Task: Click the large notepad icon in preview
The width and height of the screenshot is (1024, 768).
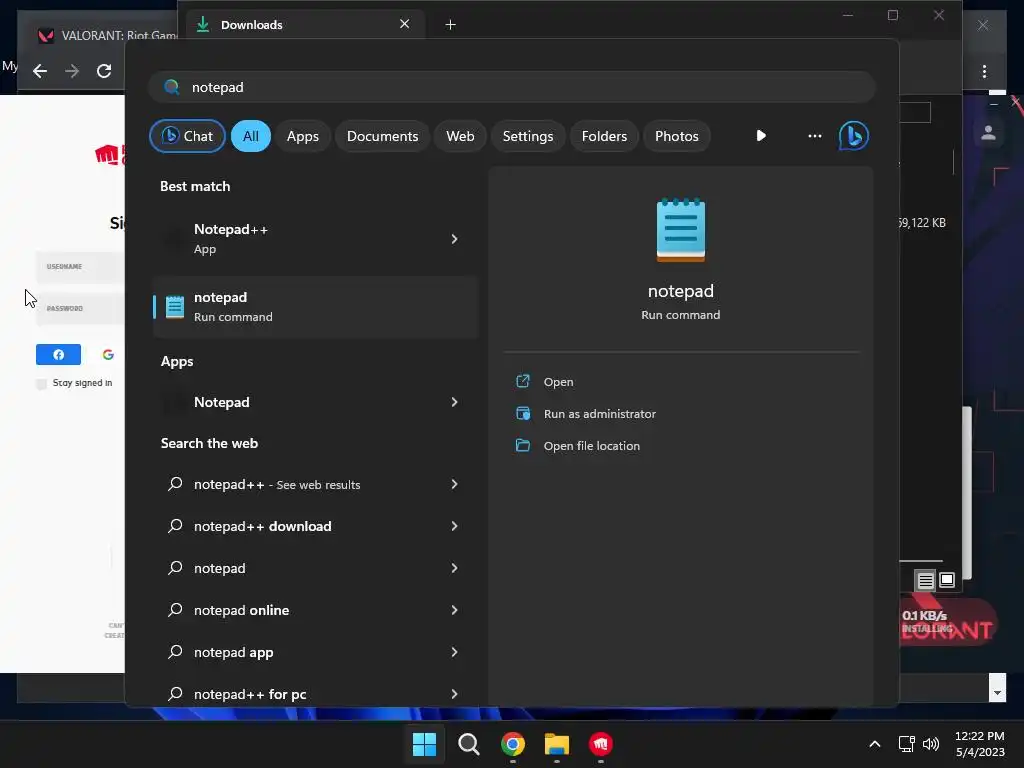Action: coord(680,230)
